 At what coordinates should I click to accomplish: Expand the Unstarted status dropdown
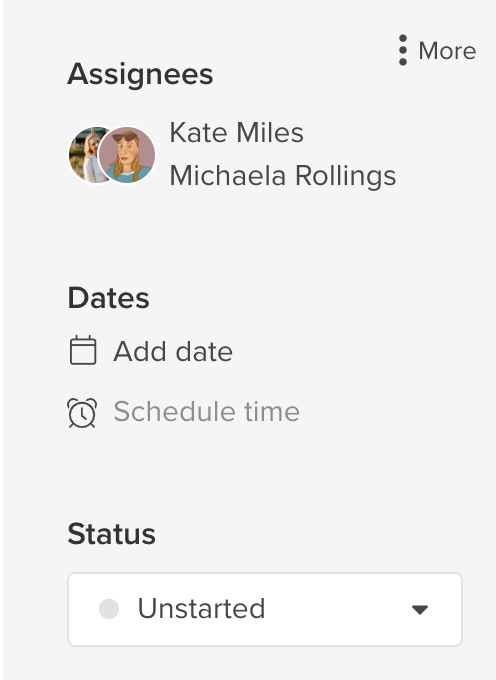(x=265, y=609)
